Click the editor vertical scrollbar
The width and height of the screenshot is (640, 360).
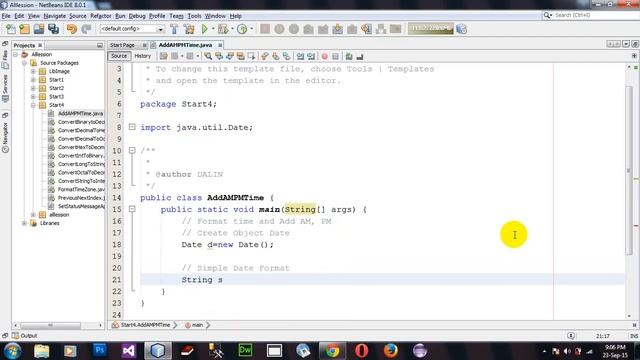[629, 171]
